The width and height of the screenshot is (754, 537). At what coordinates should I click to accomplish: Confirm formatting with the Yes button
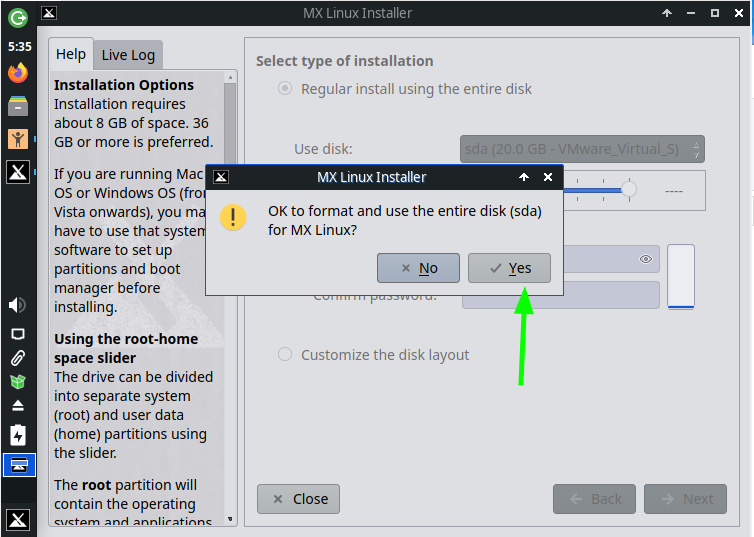(509, 268)
